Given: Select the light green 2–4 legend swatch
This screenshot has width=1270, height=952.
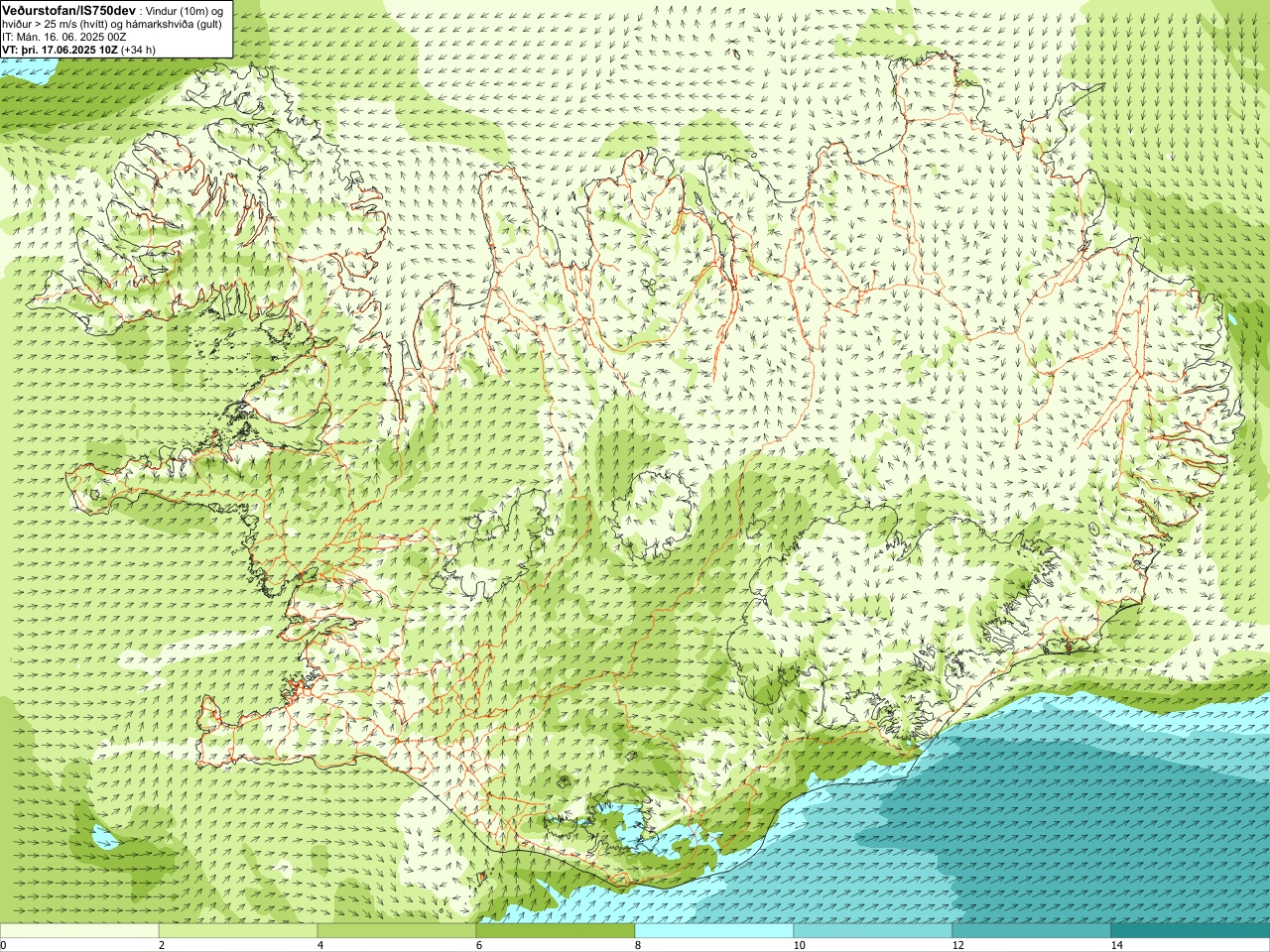Looking at the screenshot, I should 238,931.
